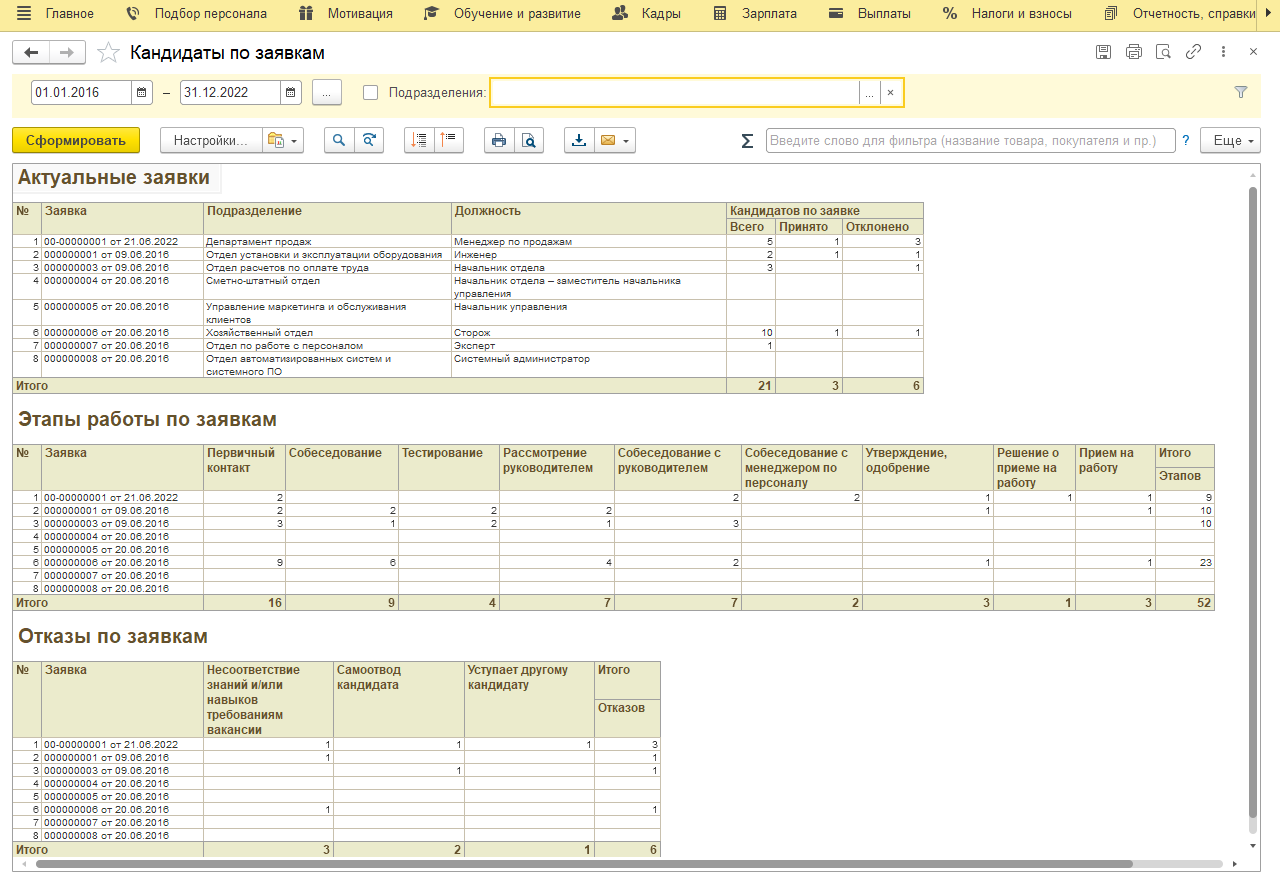This screenshot has width=1280, height=884.
Task: Click the filter funnel icon
Action: pos(1241,92)
